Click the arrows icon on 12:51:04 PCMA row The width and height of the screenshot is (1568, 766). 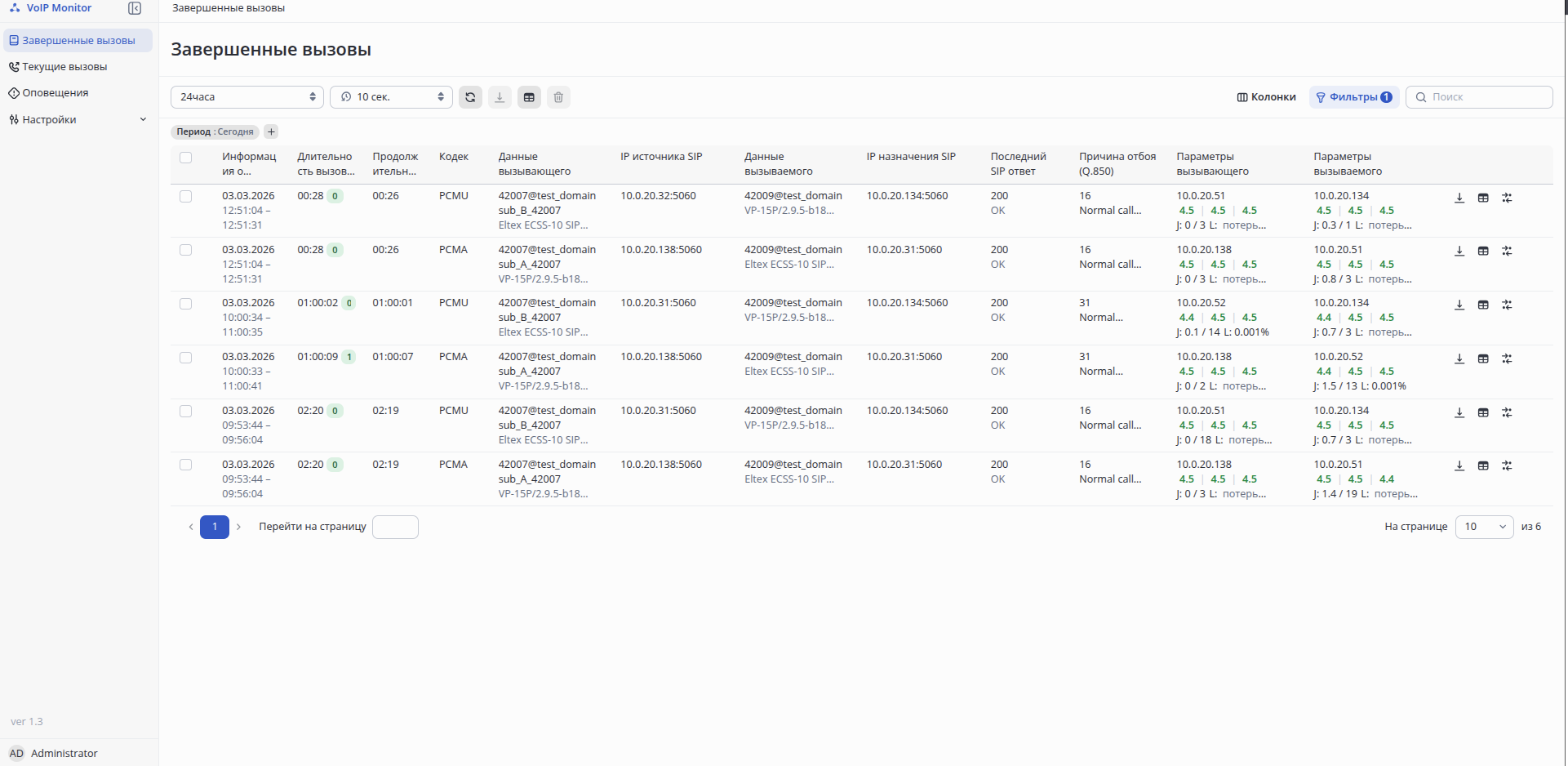coord(1507,251)
